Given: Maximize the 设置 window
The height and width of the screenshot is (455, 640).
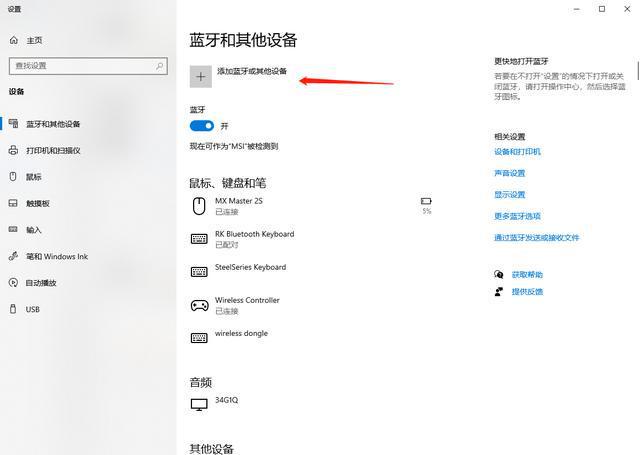Looking at the screenshot, I should point(602,9).
